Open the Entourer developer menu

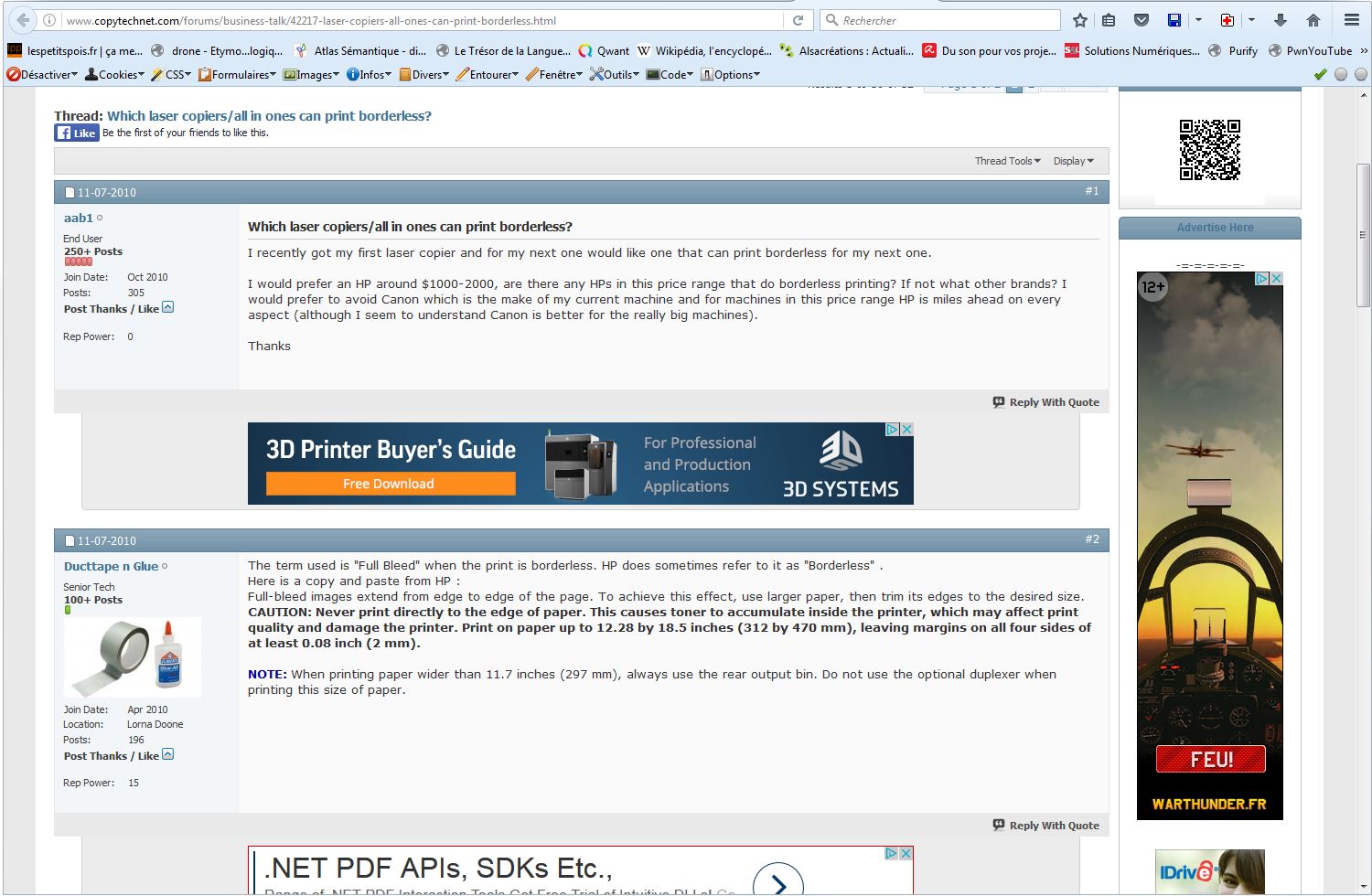pyautogui.click(x=487, y=75)
